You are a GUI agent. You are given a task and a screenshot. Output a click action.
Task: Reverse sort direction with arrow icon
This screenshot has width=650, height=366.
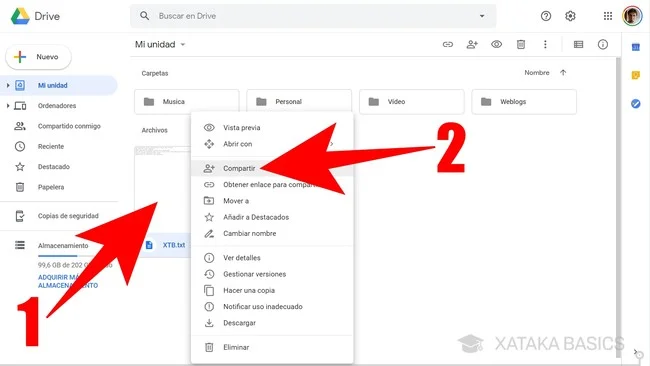pos(563,73)
